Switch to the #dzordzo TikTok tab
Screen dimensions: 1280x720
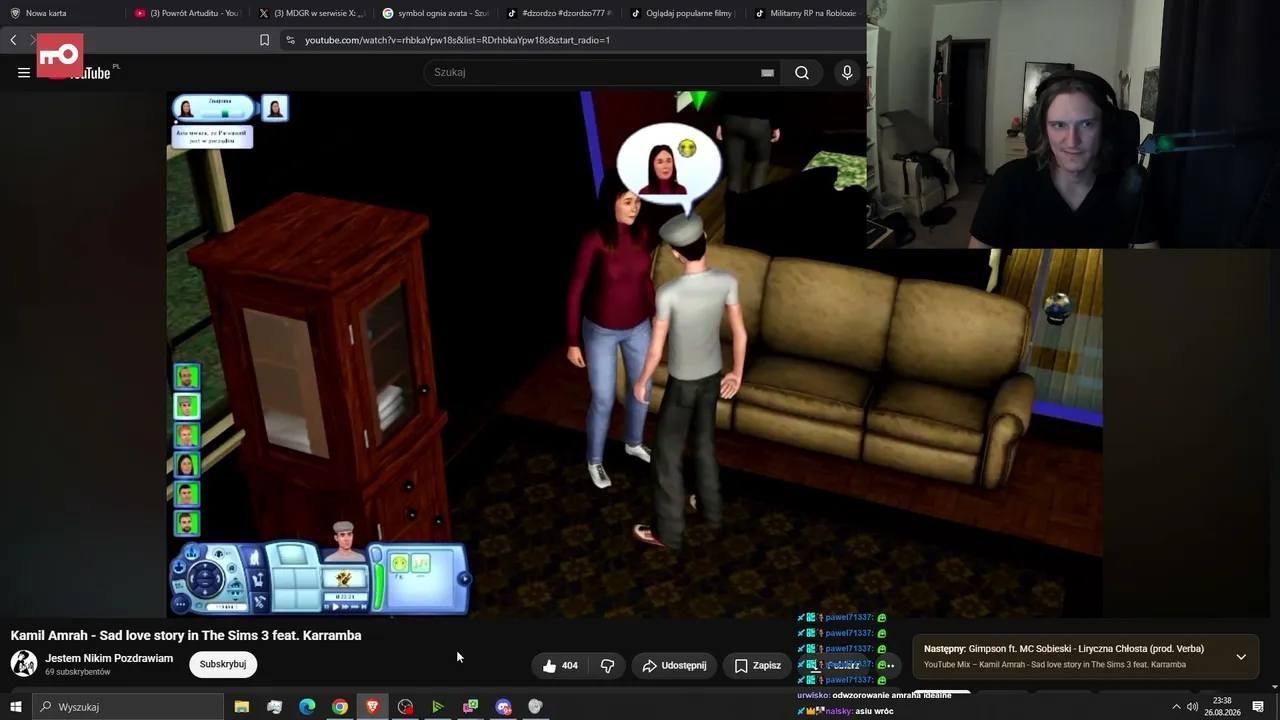pos(560,13)
